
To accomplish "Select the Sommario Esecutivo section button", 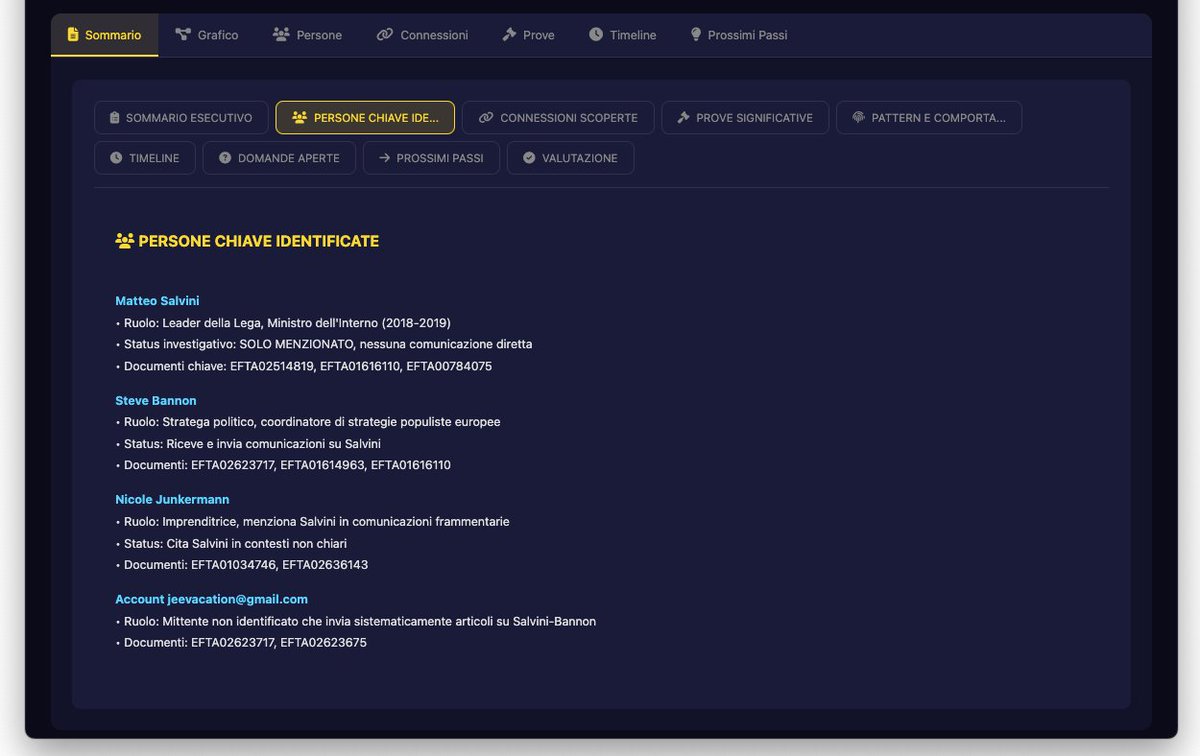I will 181,118.
